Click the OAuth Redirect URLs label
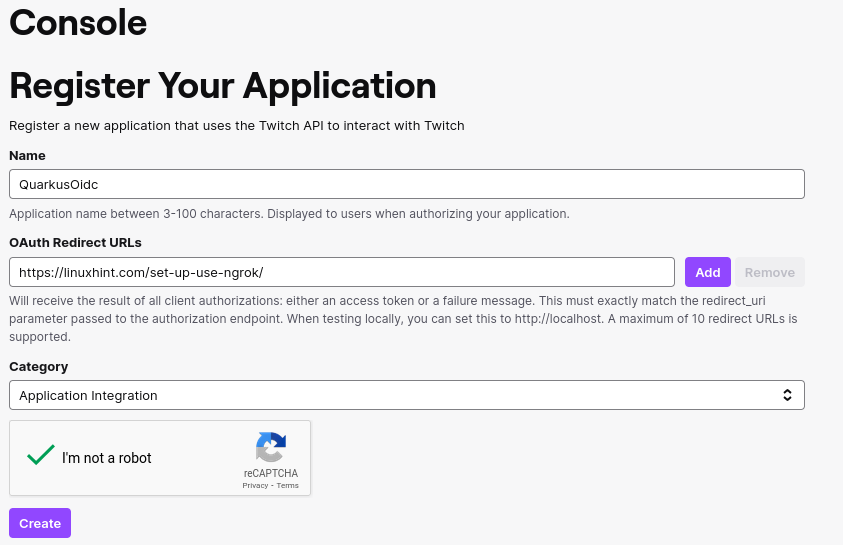This screenshot has width=843, height=545. [x=75, y=242]
